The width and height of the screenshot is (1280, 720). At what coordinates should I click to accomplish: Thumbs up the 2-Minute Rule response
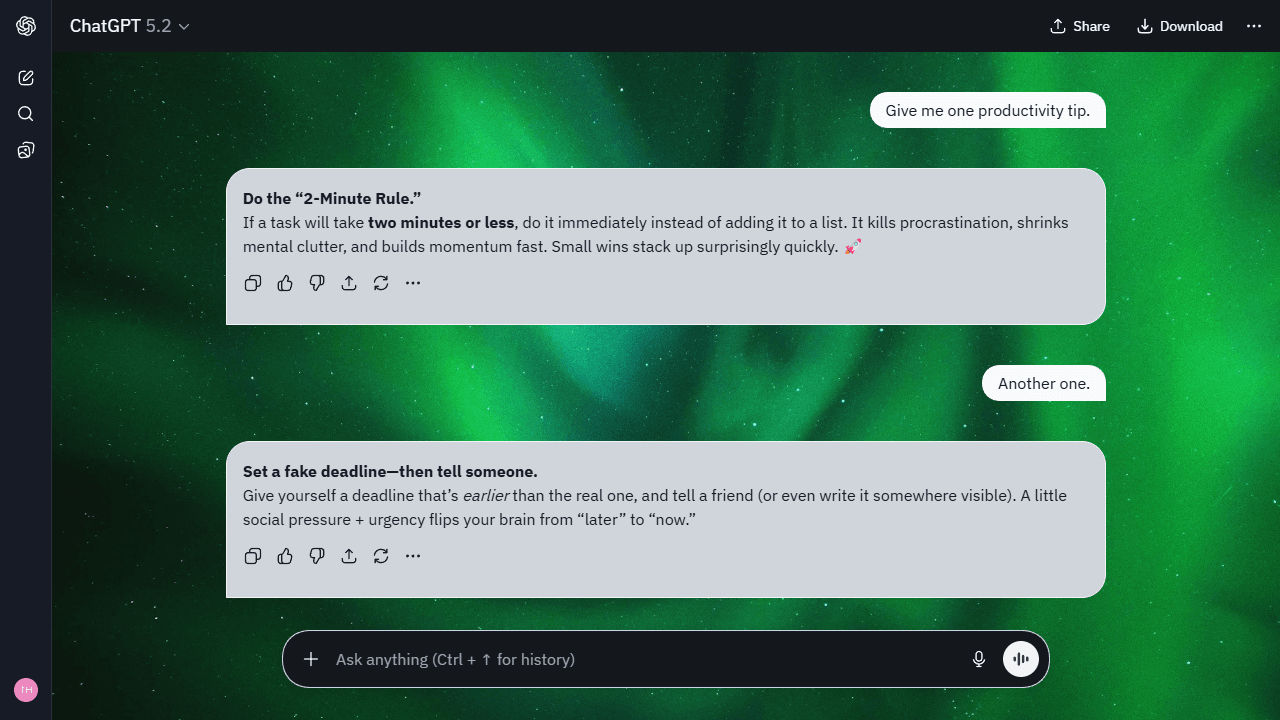285,283
